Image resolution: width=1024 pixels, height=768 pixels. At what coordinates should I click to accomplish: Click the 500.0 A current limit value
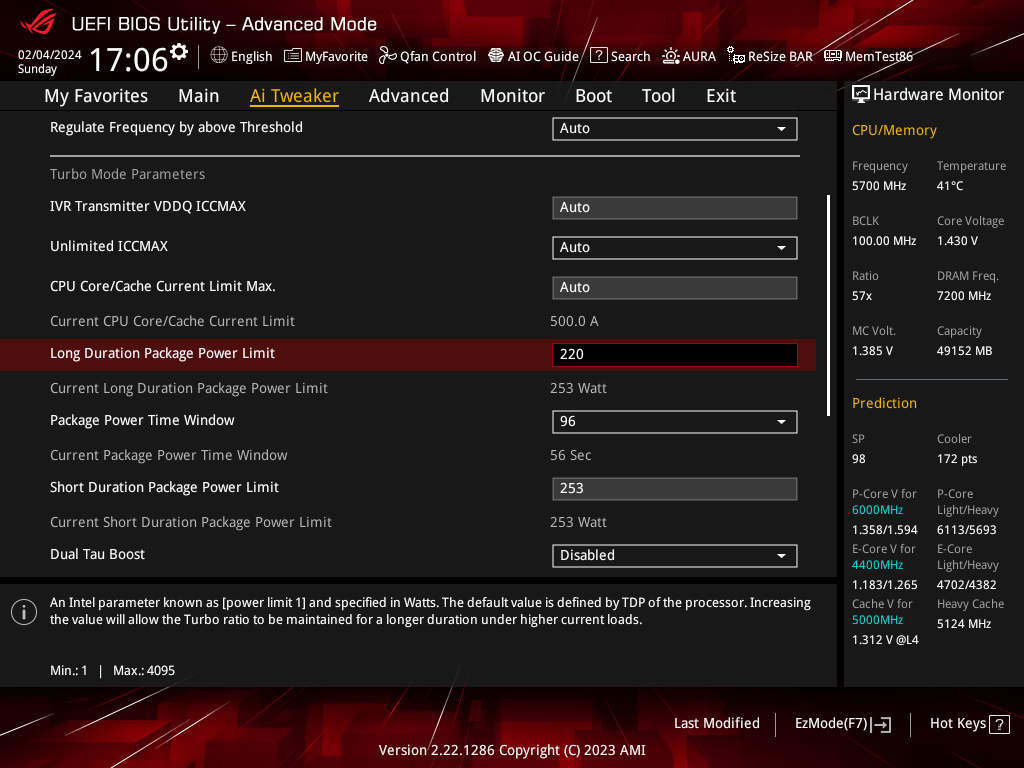click(574, 321)
